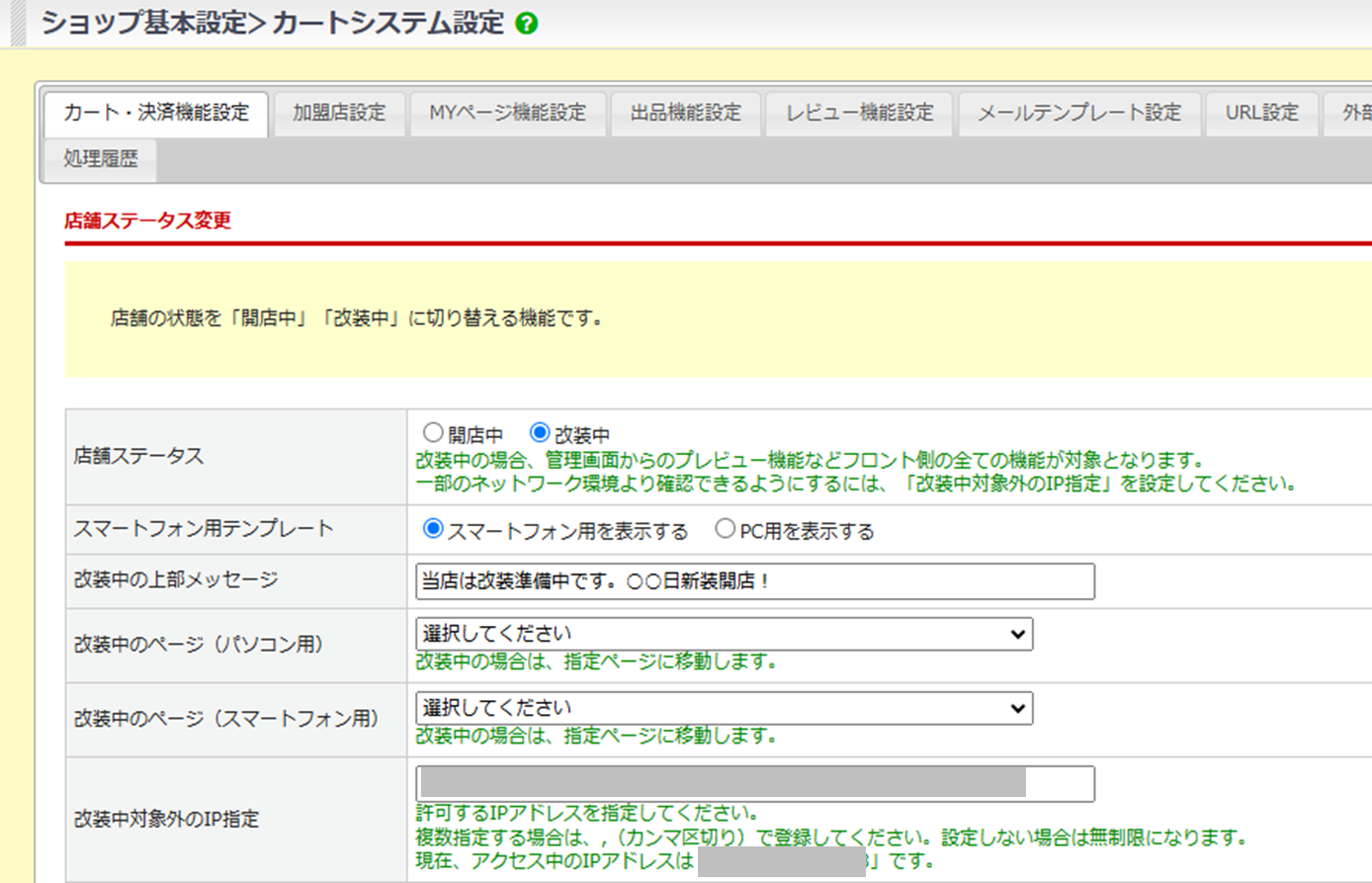1372x883 pixels.
Task: Click the green help question mark icon
Action: (x=527, y=24)
